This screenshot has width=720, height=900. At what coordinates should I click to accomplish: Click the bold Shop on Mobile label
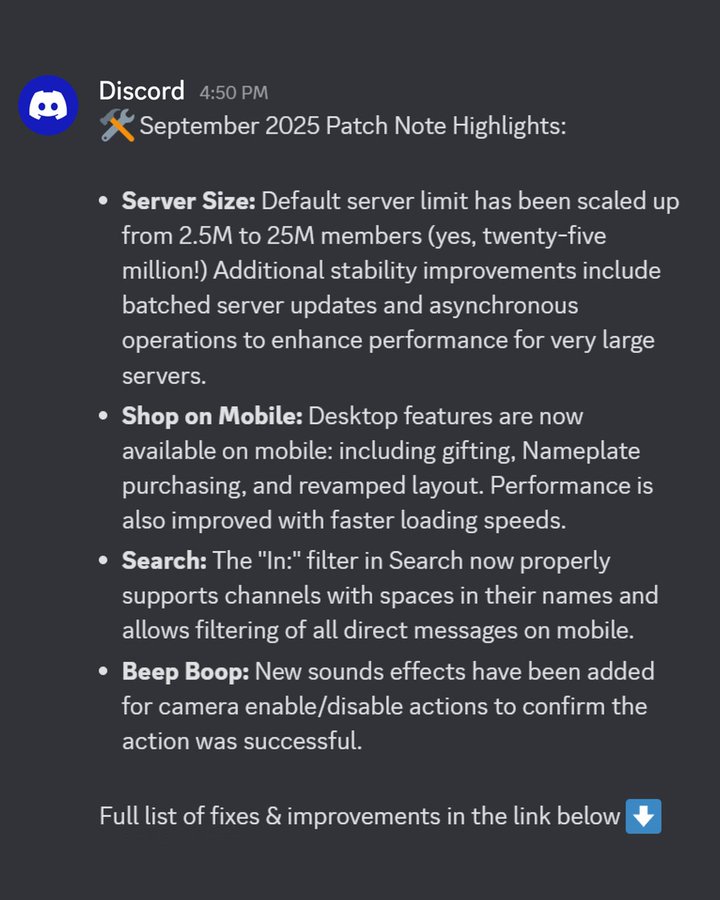(212, 416)
